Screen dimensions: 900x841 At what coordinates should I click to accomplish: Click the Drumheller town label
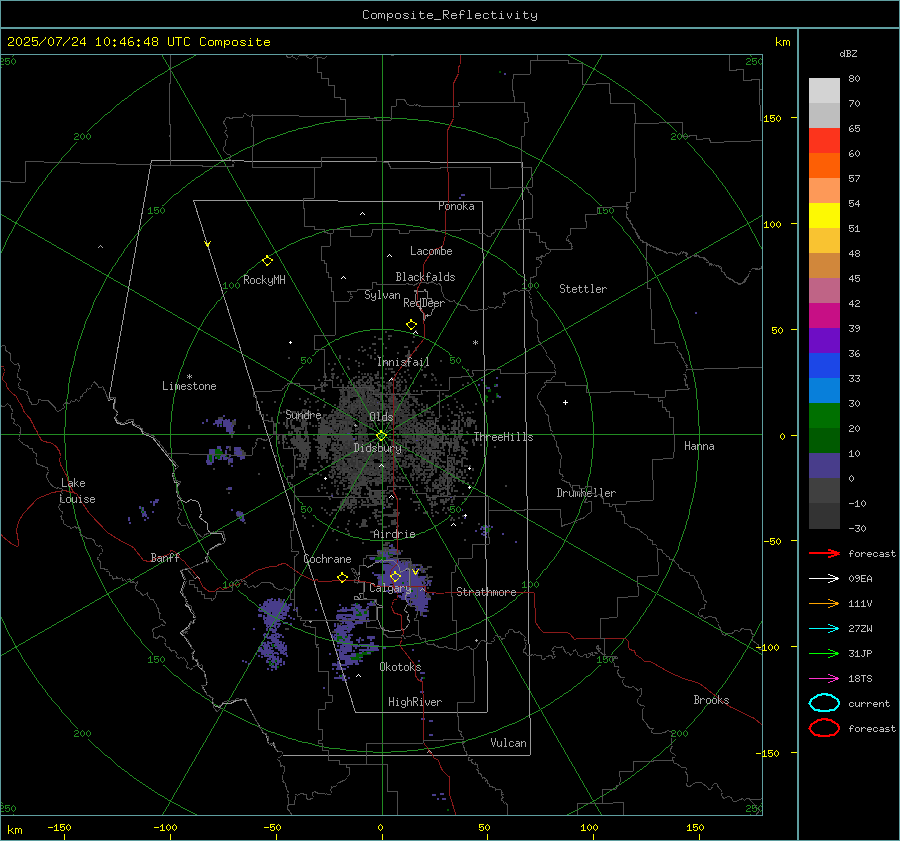pos(586,493)
